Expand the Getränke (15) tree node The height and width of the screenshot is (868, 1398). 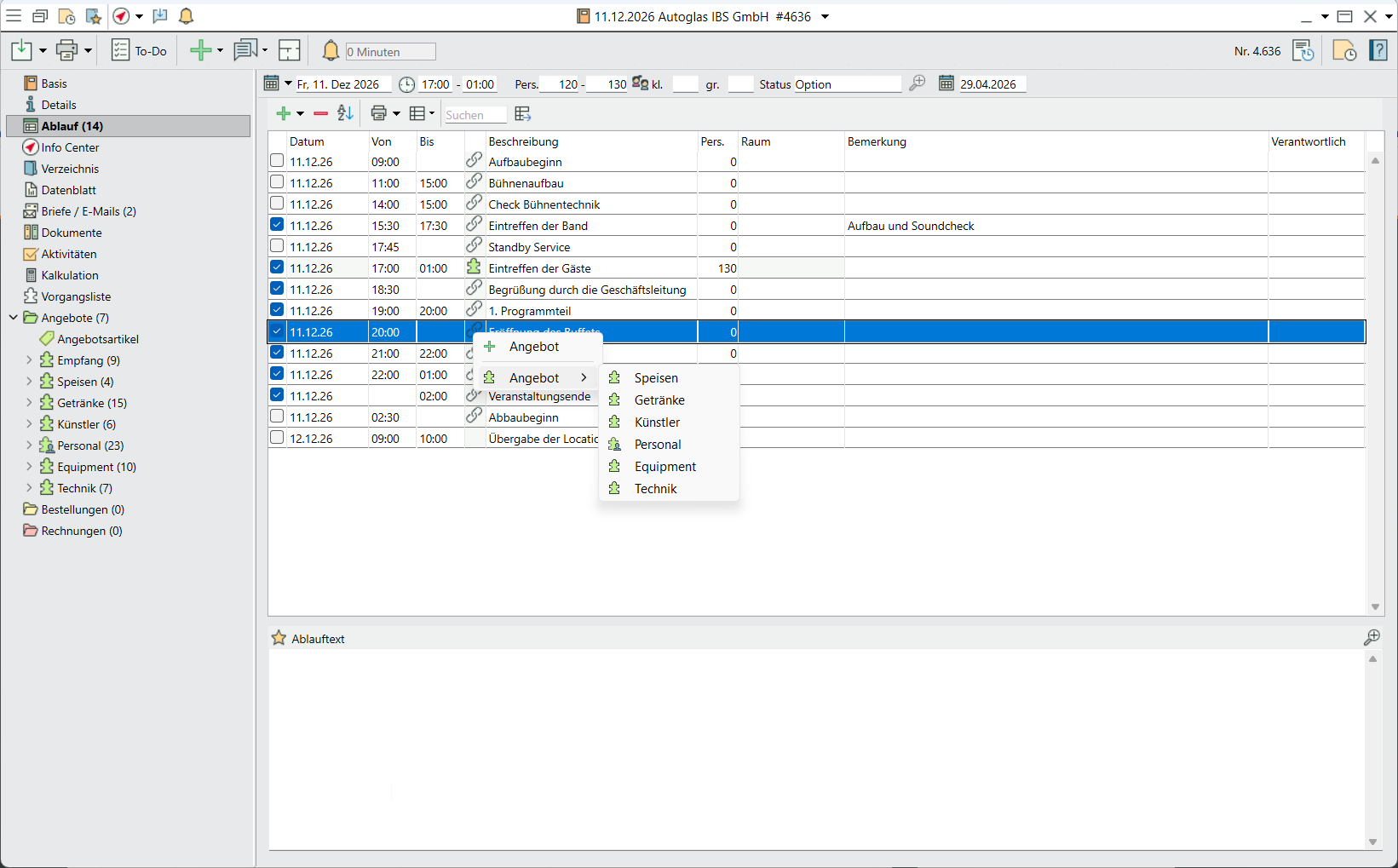pos(29,403)
